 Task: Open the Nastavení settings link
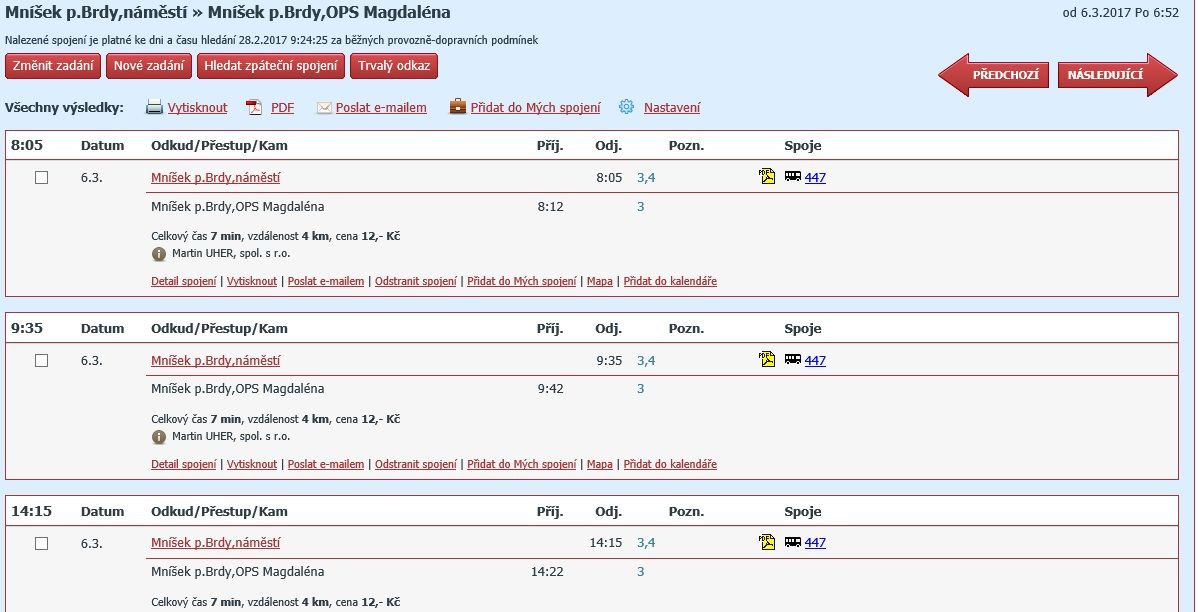click(x=672, y=108)
